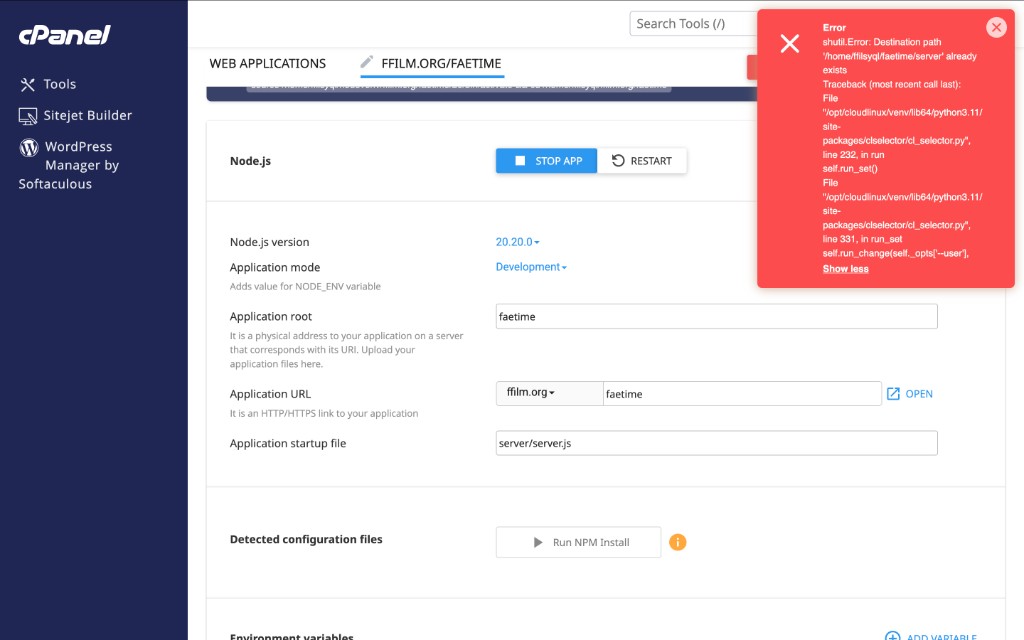Click the Application startup file field
Viewport: 1024px width, 640px height.
coord(716,443)
